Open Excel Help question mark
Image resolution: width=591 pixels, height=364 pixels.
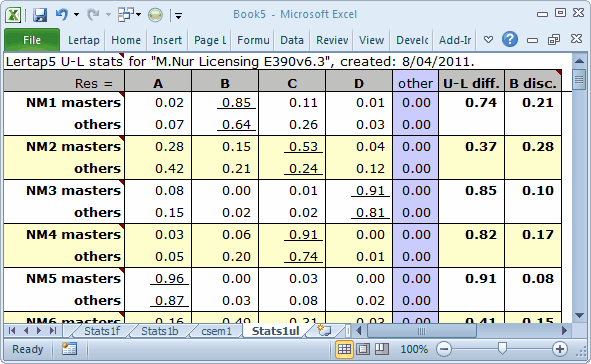coord(510,39)
